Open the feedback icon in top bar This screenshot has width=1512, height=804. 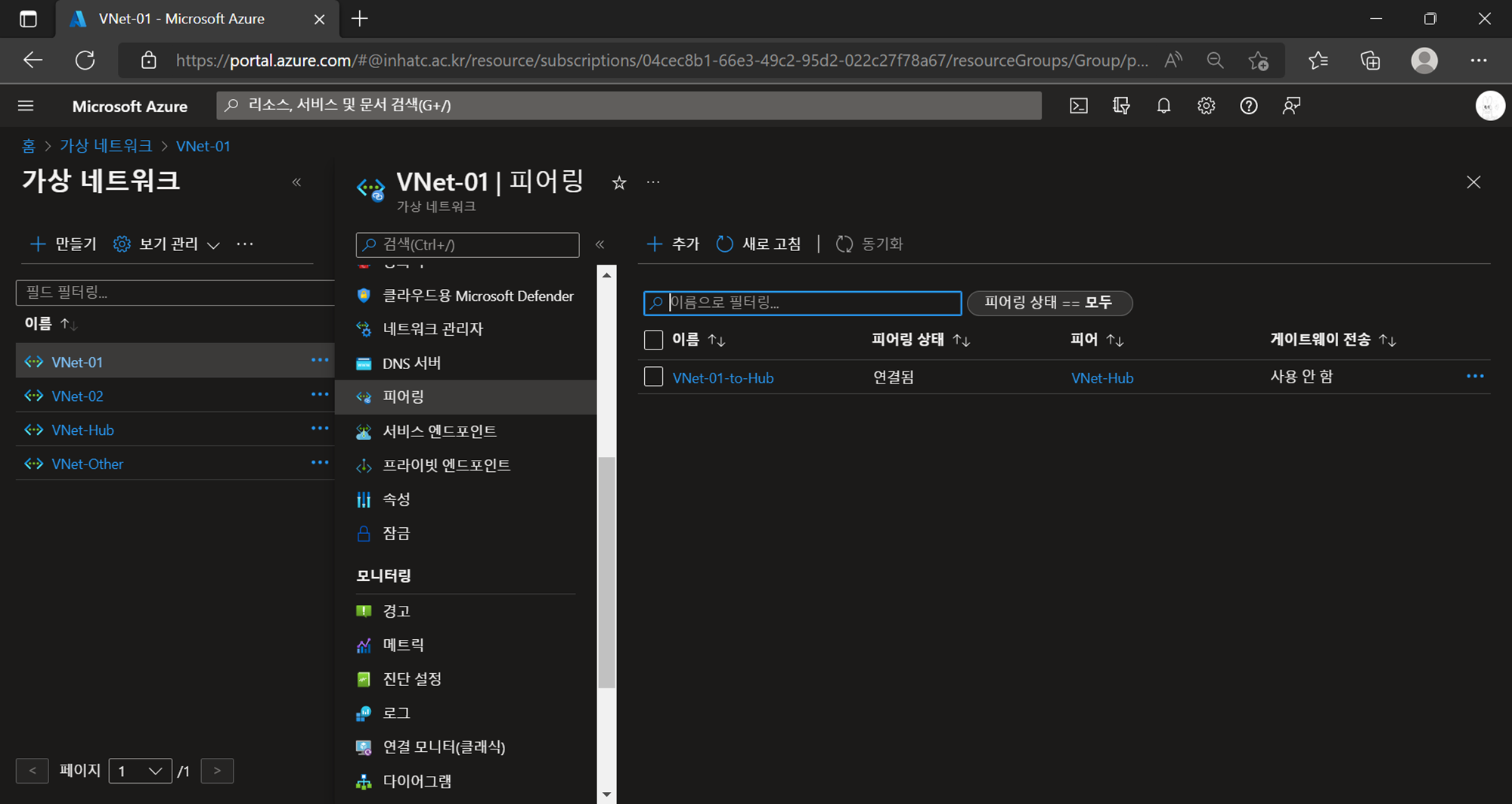click(x=1291, y=106)
